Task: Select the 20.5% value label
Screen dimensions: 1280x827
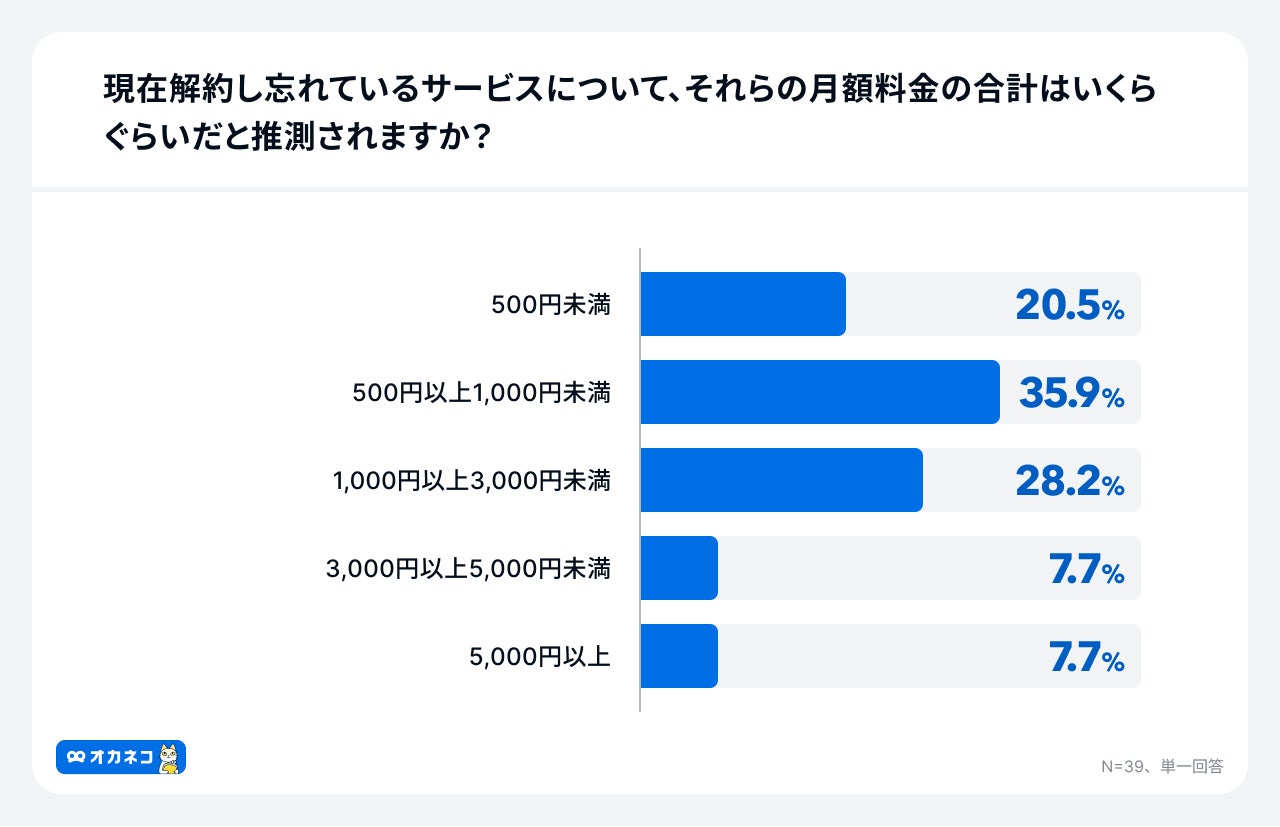Action: click(1069, 306)
